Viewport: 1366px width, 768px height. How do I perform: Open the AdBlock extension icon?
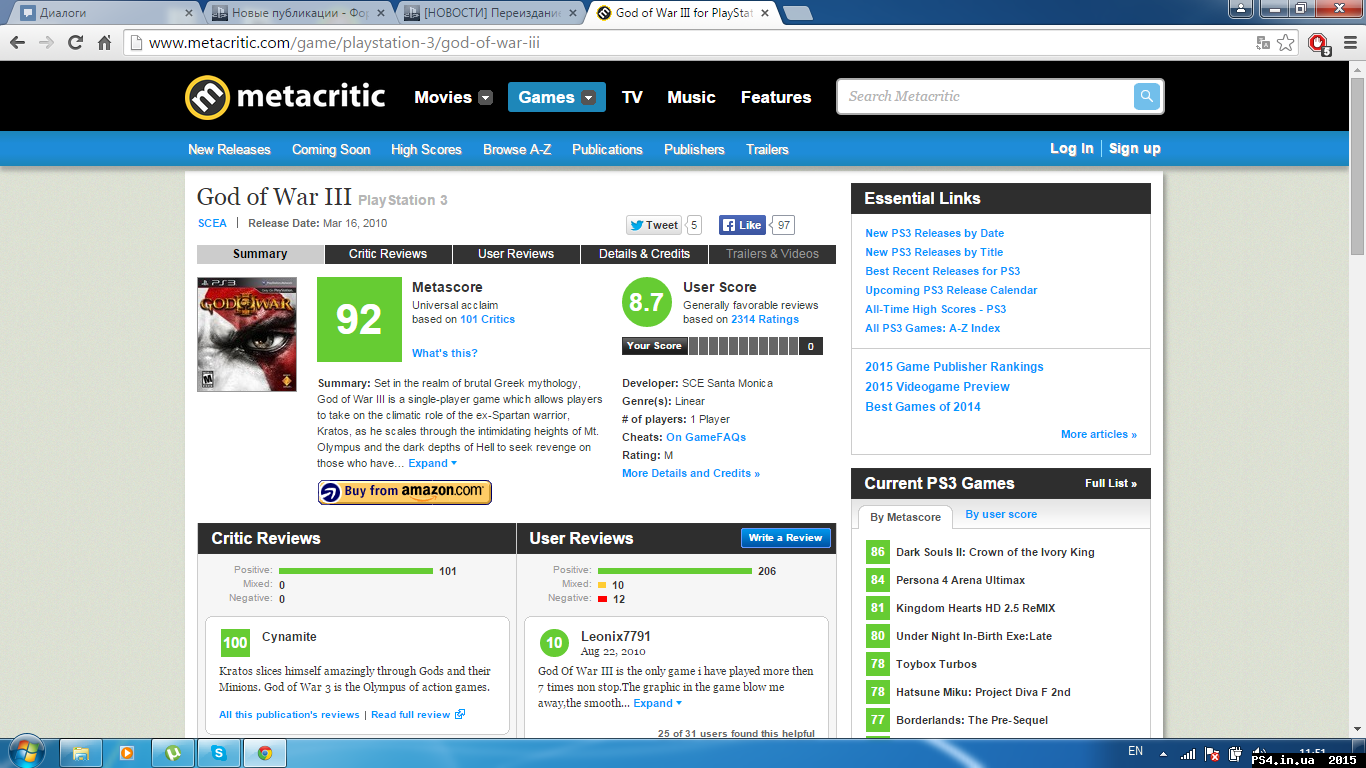coord(1318,44)
